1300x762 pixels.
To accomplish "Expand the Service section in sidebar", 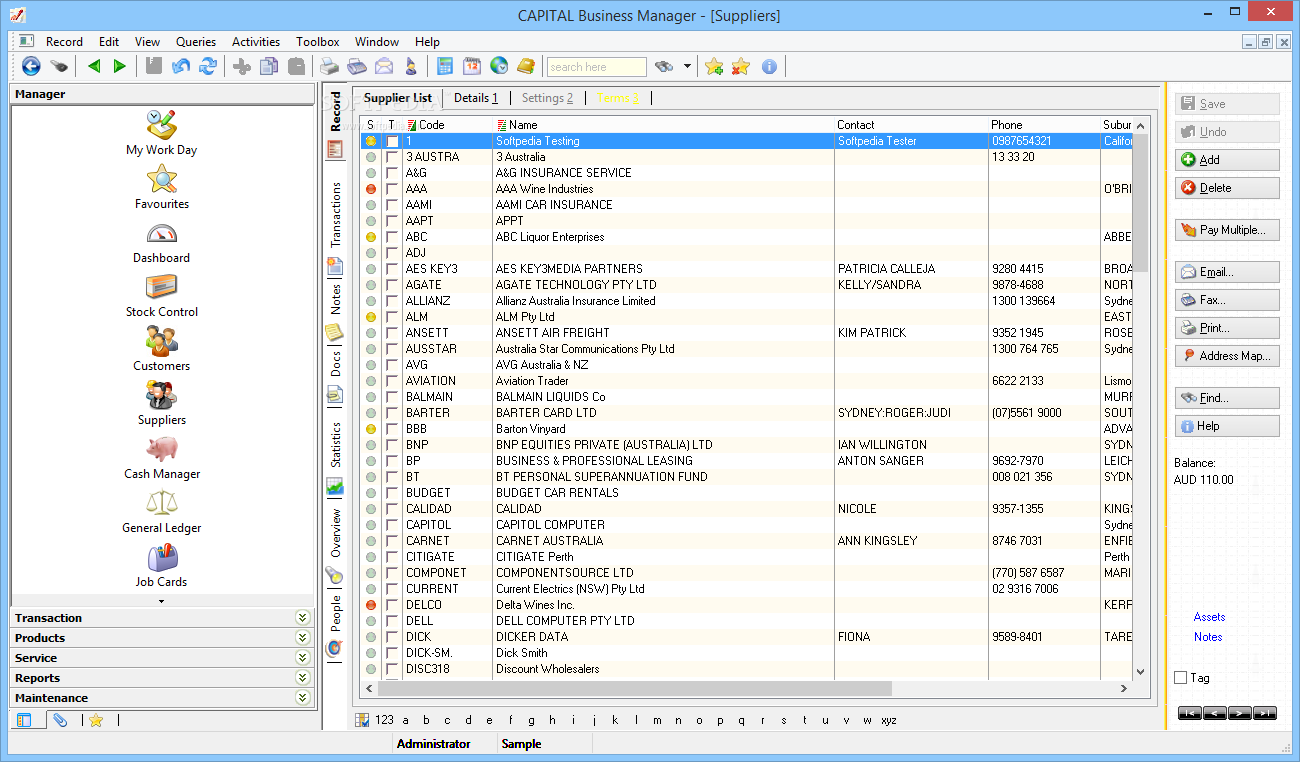I will click(x=302, y=658).
